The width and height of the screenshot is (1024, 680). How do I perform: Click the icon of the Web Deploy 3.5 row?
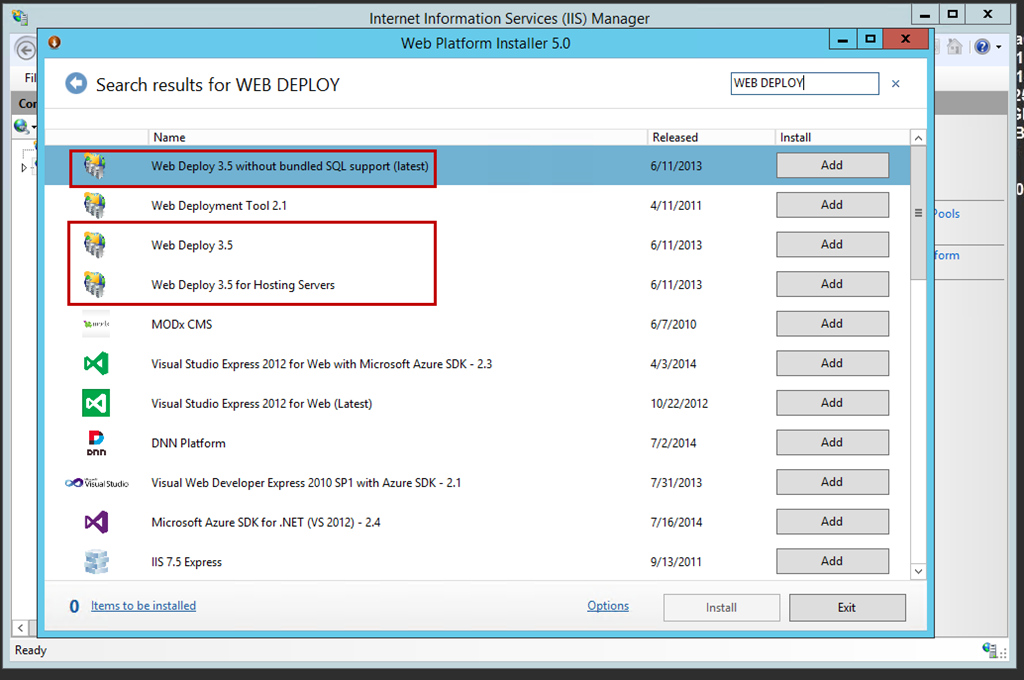[x=95, y=245]
